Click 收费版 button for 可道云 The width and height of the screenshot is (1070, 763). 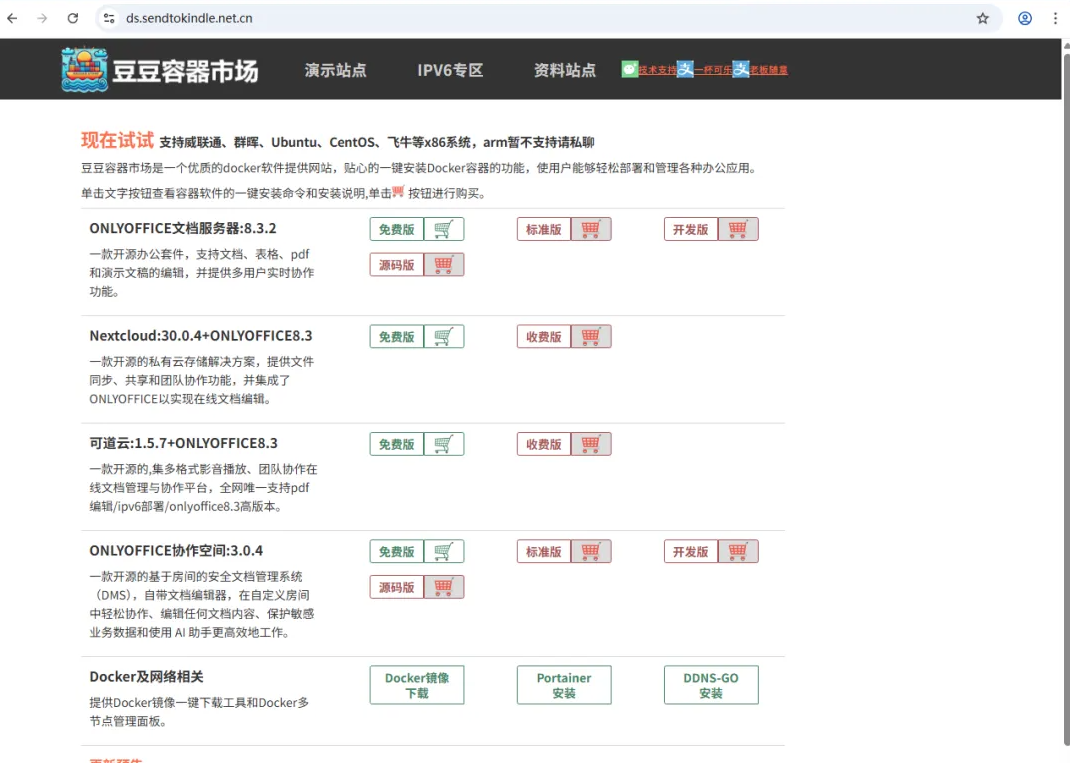pyautogui.click(x=544, y=444)
